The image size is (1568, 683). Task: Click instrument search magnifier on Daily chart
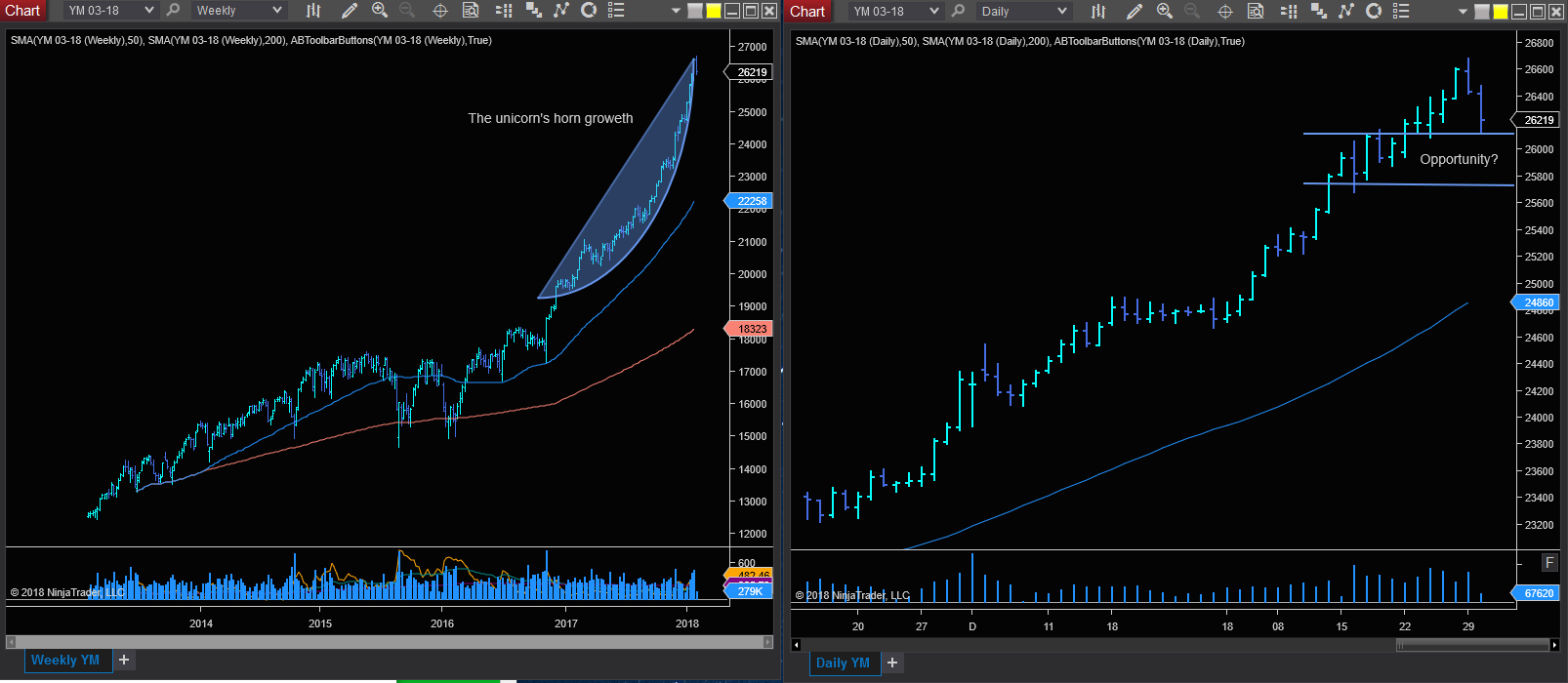[x=959, y=11]
